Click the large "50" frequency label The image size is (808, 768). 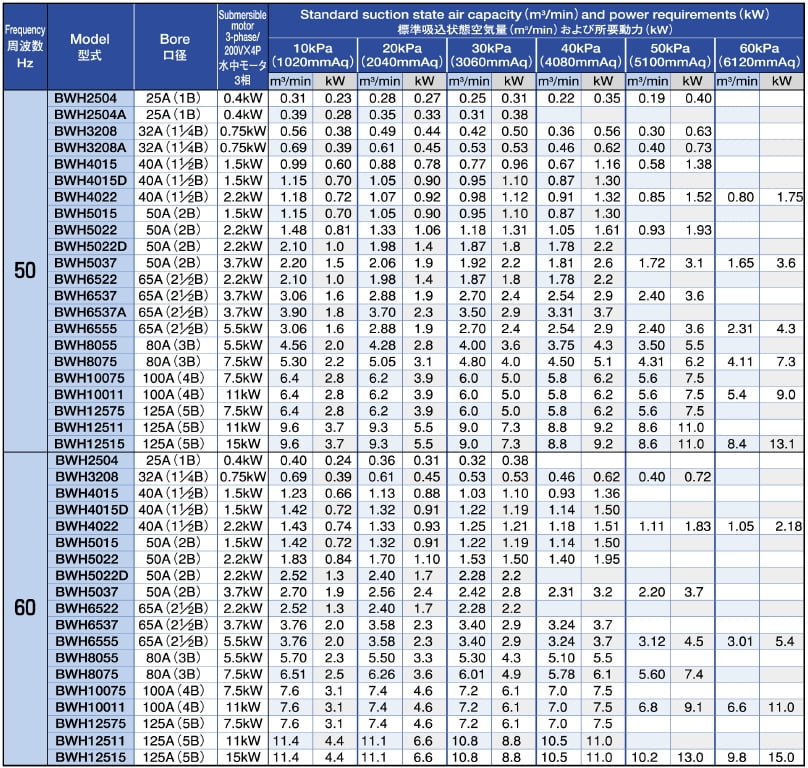coord(25,271)
